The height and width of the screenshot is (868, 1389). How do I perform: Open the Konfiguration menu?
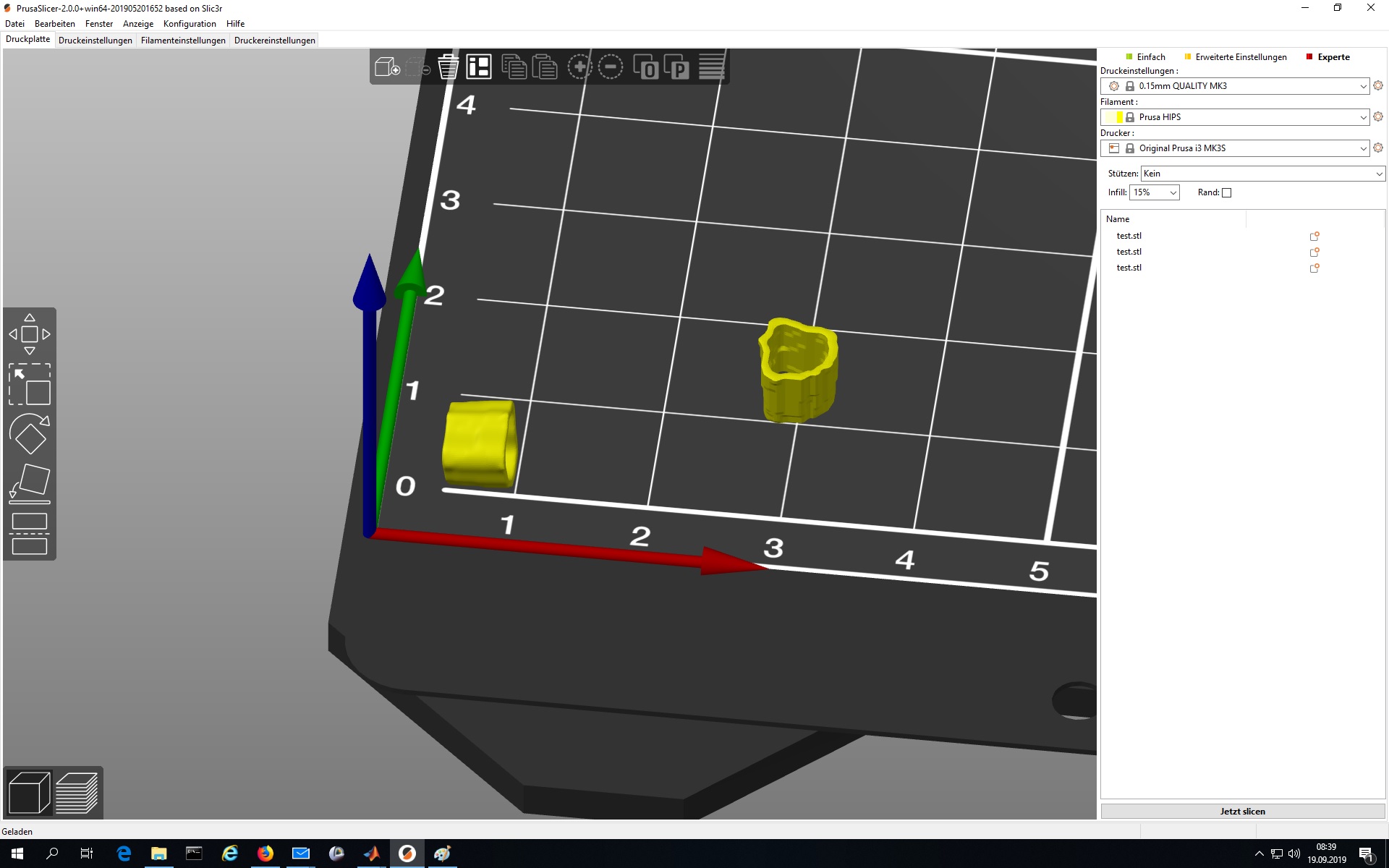pos(190,24)
